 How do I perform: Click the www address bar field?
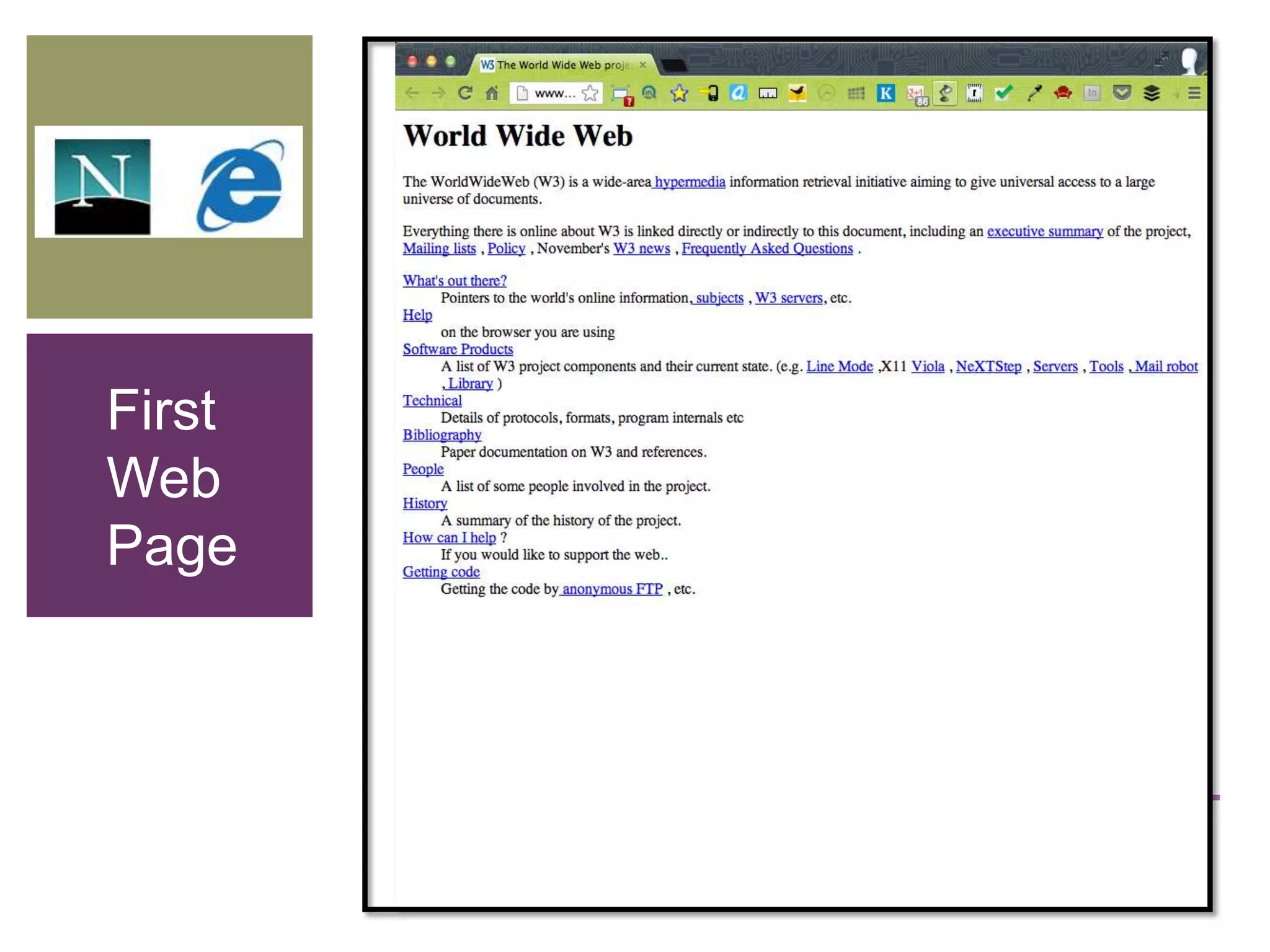pos(553,93)
